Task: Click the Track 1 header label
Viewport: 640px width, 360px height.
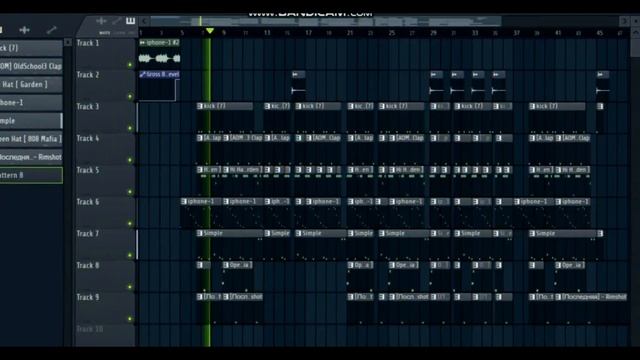Action: (88, 43)
